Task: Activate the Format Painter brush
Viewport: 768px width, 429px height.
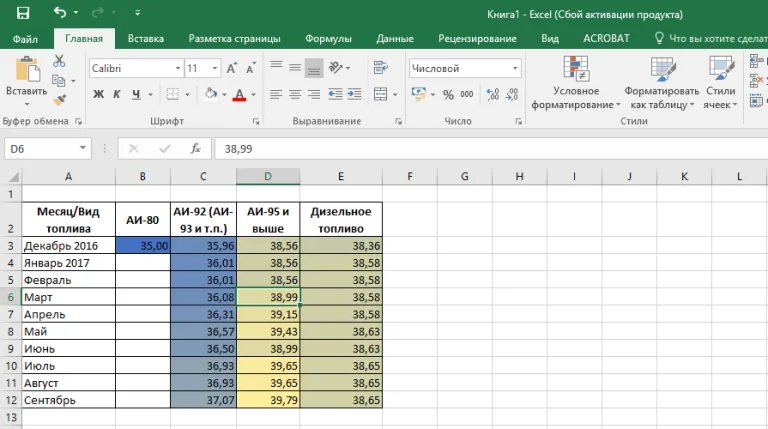Action: coord(59,100)
